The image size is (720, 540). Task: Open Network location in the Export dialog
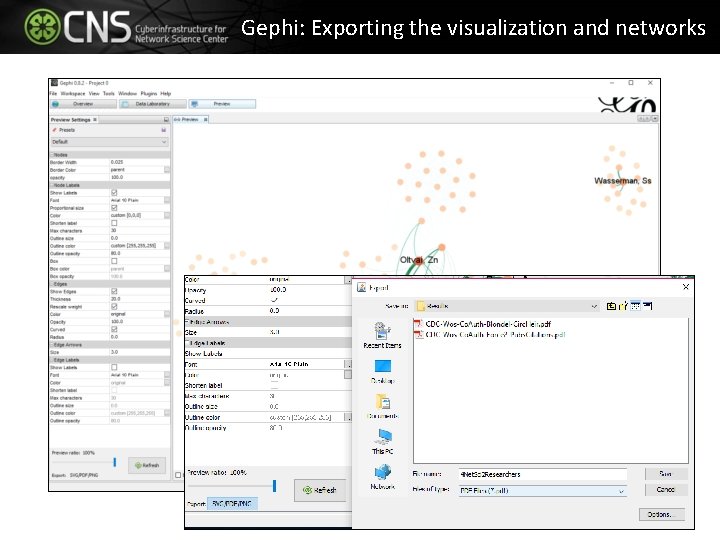[382, 477]
